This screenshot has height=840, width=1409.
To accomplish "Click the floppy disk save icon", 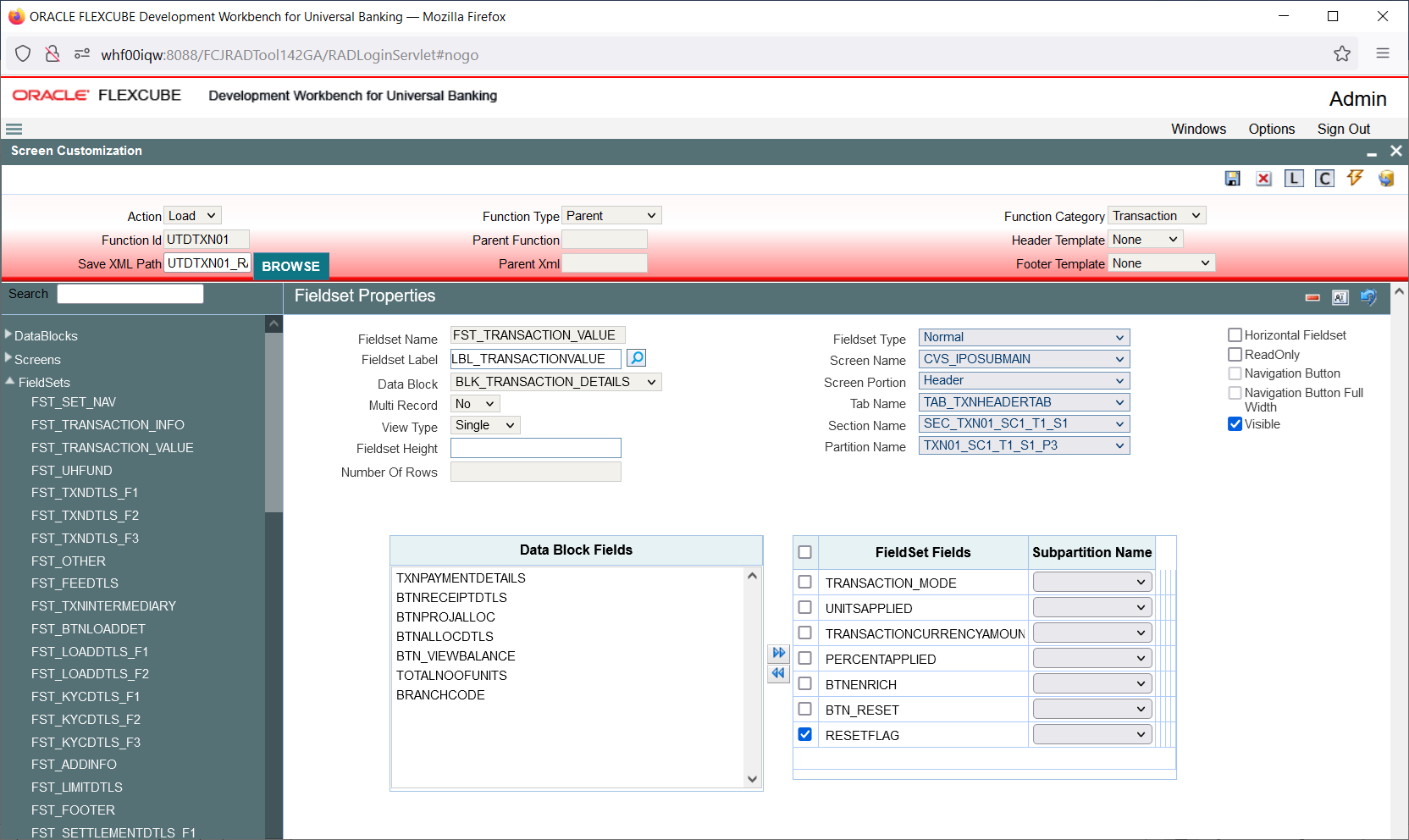I will tap(1233, 179).
